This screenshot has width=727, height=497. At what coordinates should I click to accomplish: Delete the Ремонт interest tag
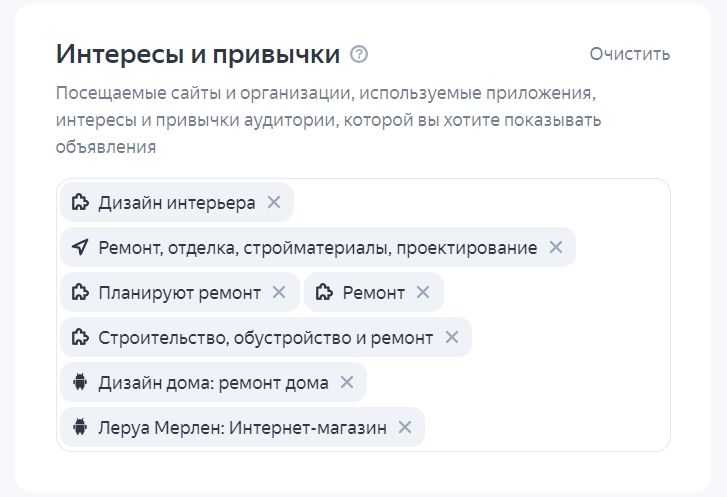[423, 292]
